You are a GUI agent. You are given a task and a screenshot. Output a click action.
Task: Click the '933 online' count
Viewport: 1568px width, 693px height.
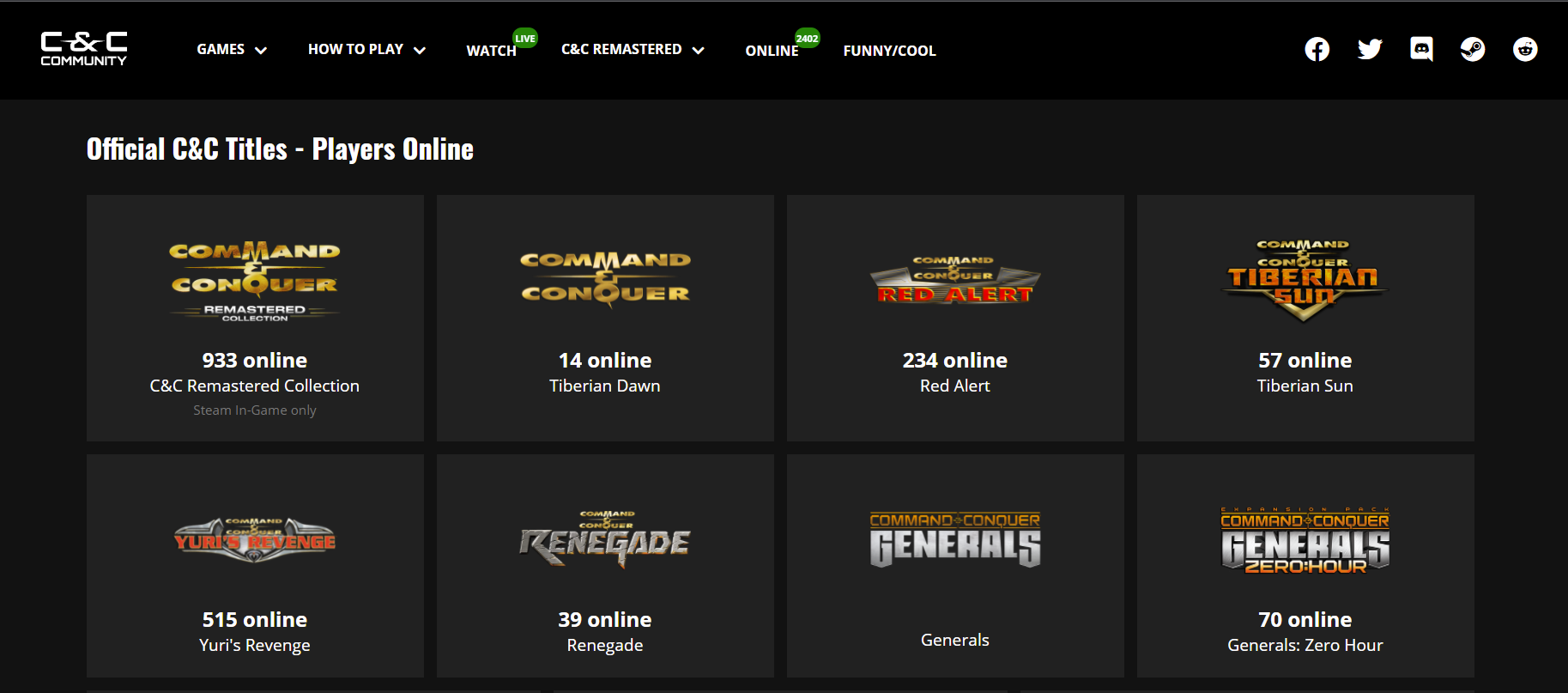[255, 360]
